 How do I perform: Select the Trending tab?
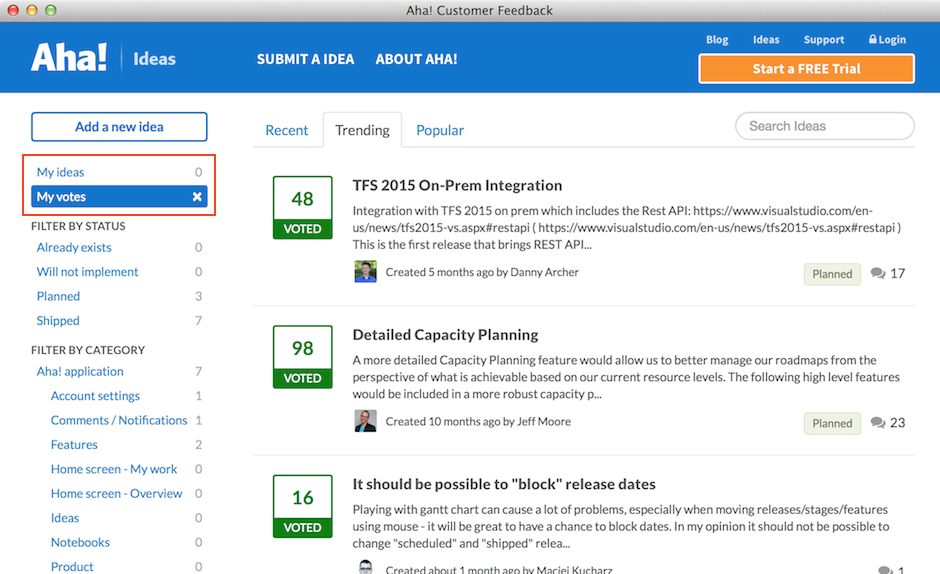362,130
